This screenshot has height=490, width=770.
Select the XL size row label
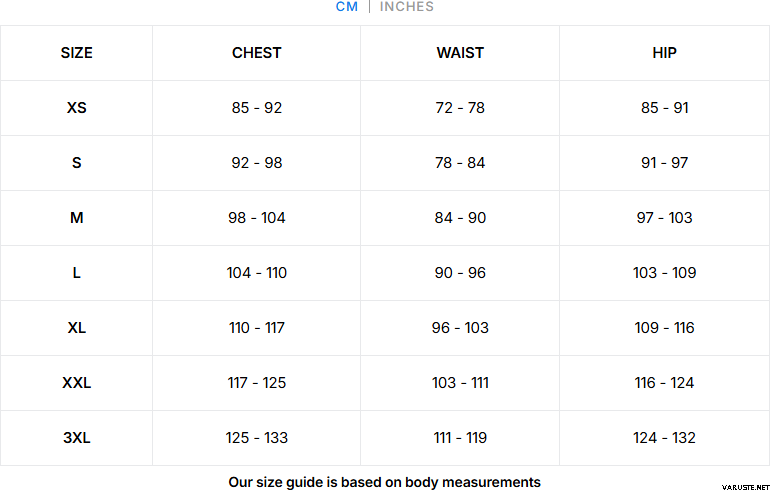pyautogui.click(x=76, y=328)
